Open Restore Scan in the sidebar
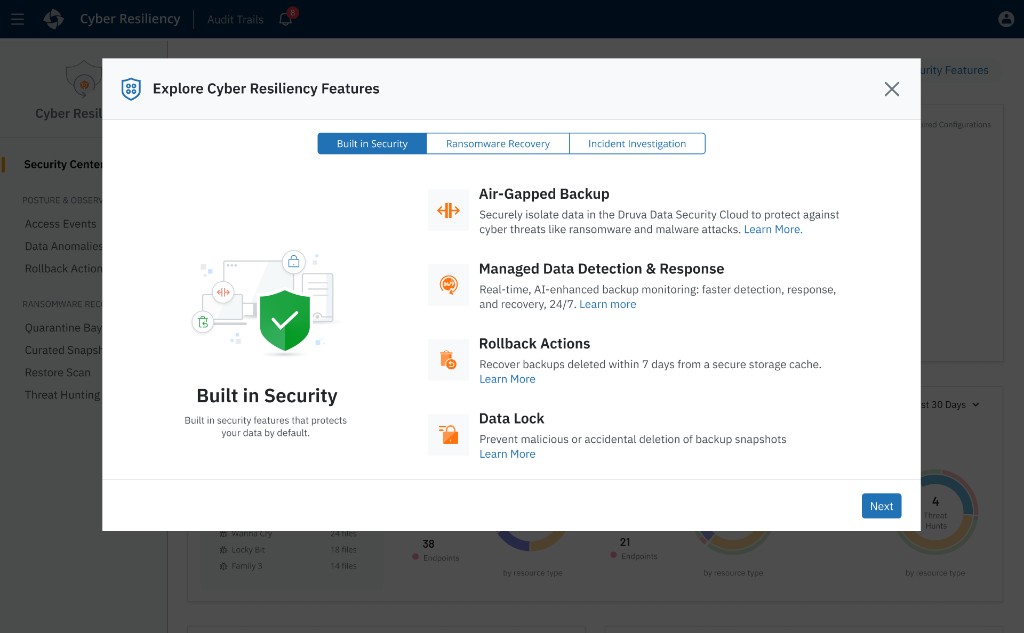 pyautogui.click(x=57, y=372)
